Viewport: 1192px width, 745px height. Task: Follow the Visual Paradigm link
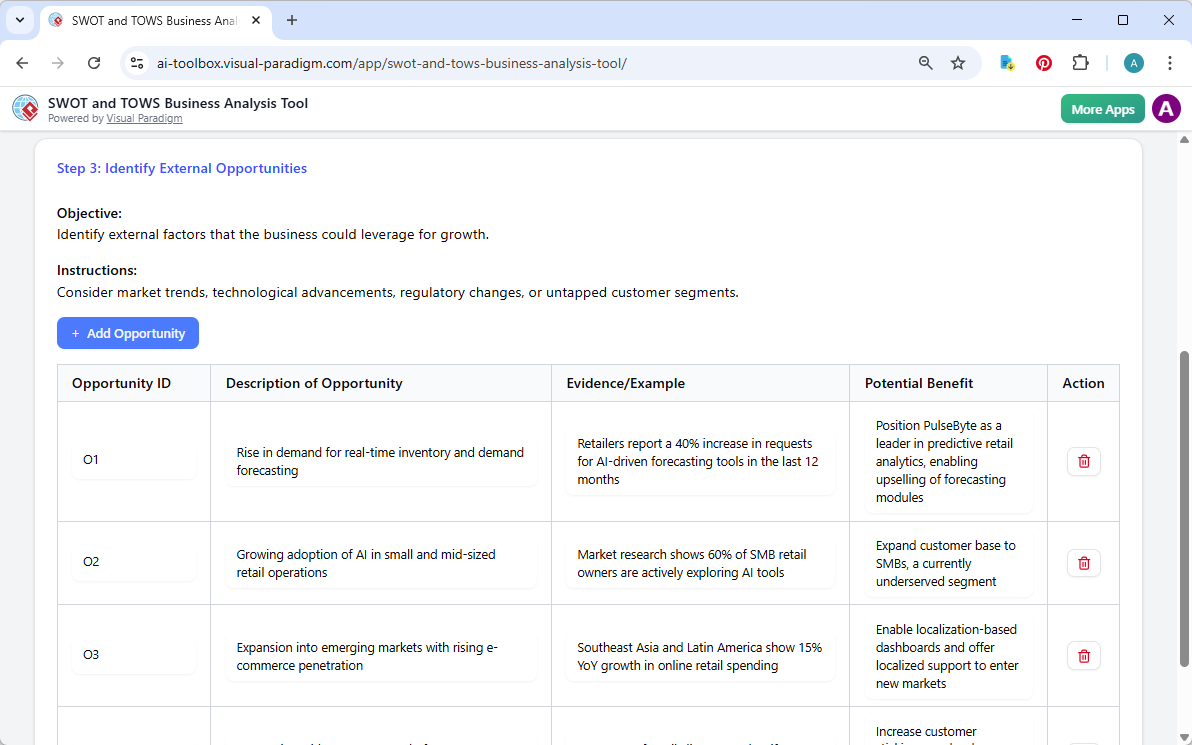click(144, 118)
